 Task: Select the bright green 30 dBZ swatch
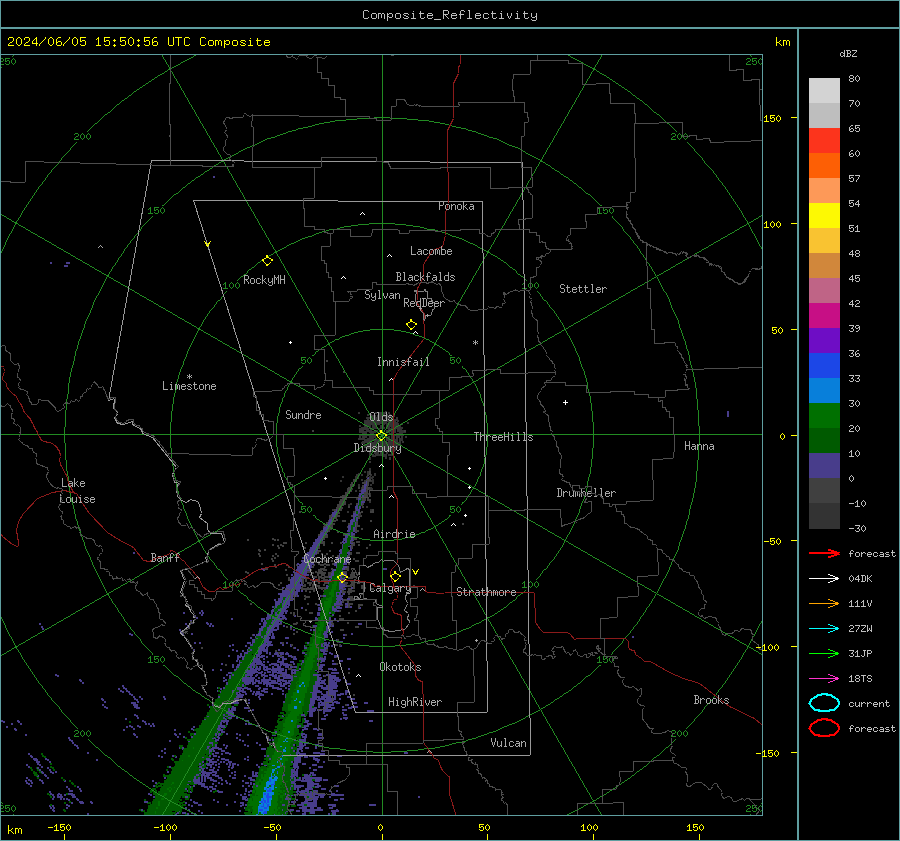[824, 415]
